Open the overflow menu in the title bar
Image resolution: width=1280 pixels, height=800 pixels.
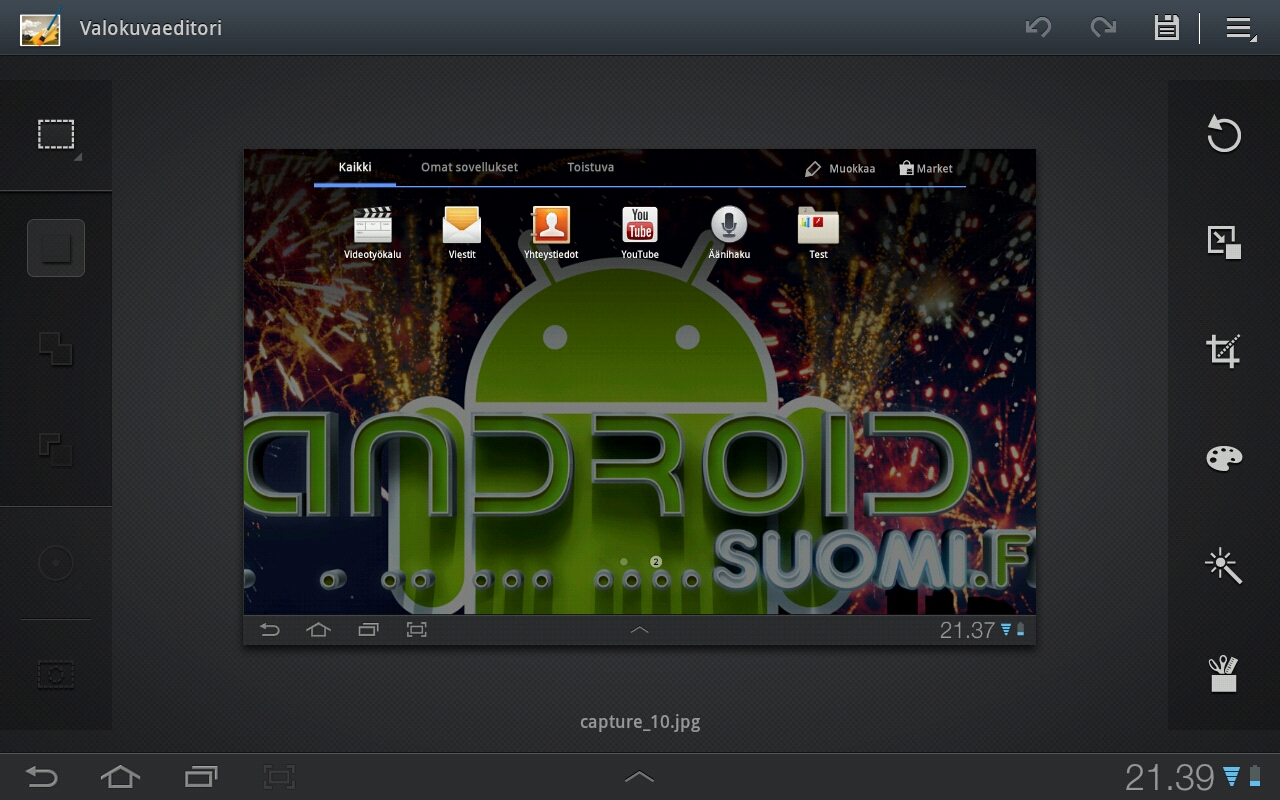(1241, 28)
